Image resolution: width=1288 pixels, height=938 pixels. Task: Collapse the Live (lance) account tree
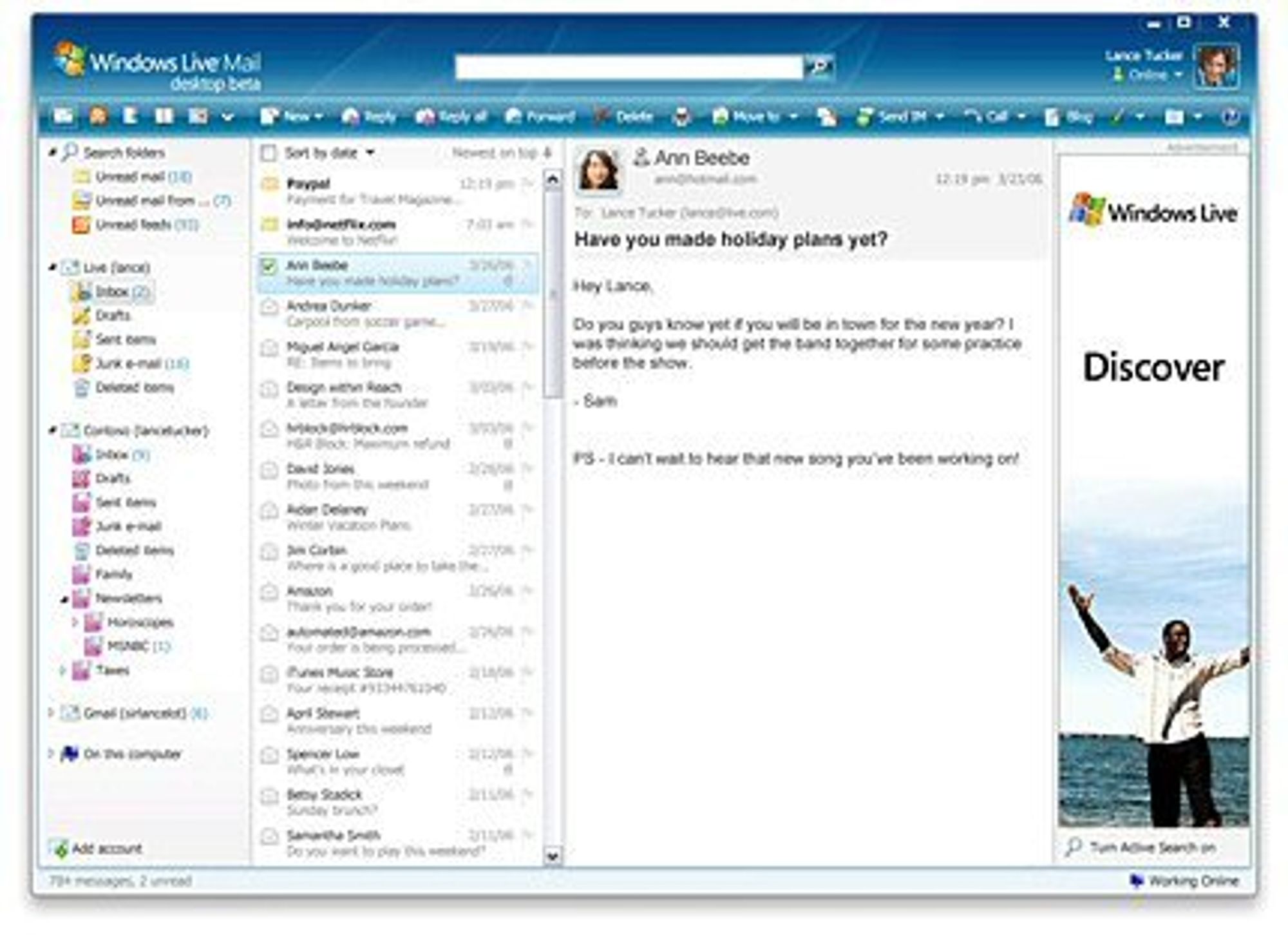(x=53, y=267)
